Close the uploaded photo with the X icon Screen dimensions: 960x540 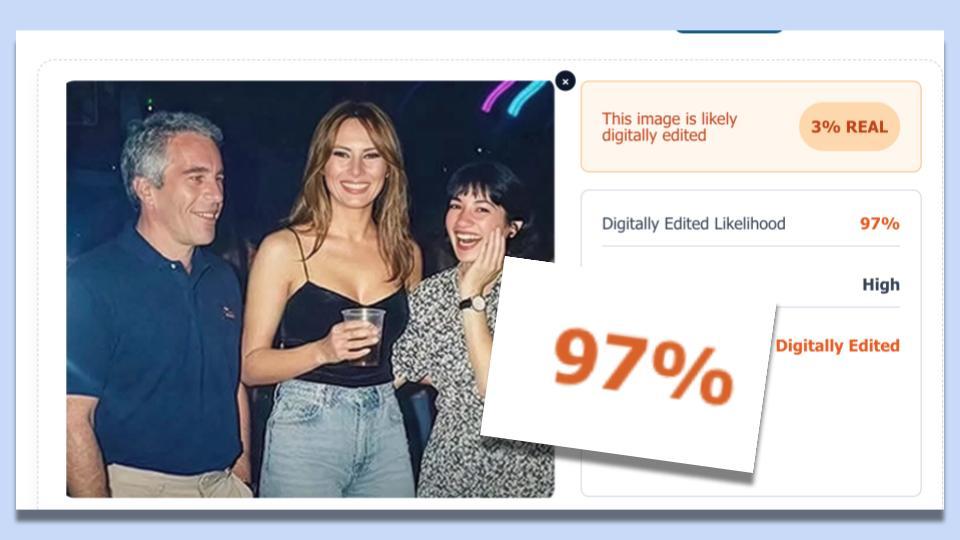point(565,81)
